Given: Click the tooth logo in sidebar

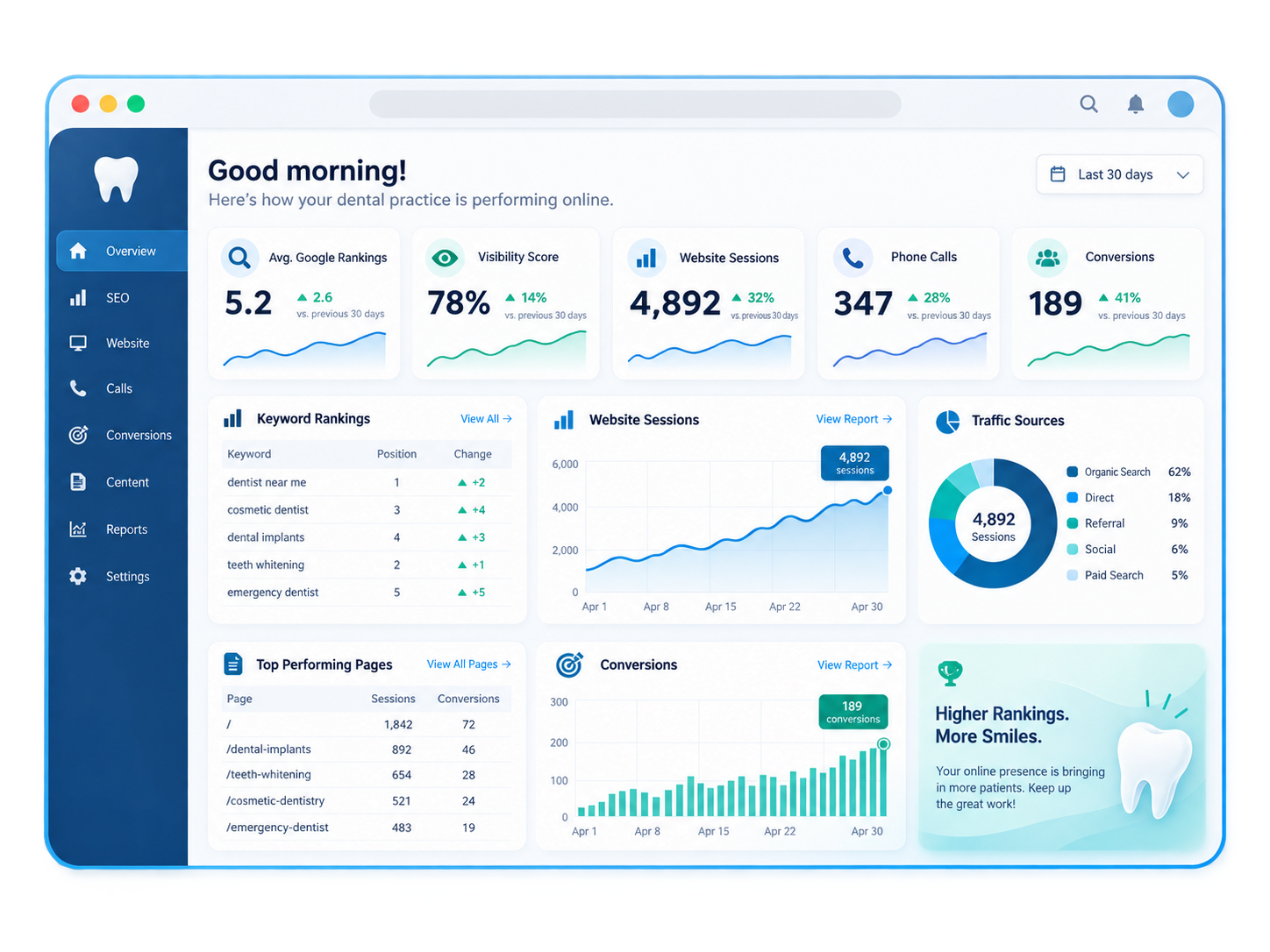Looking at the screenshot, I should [x=117, y=180].
